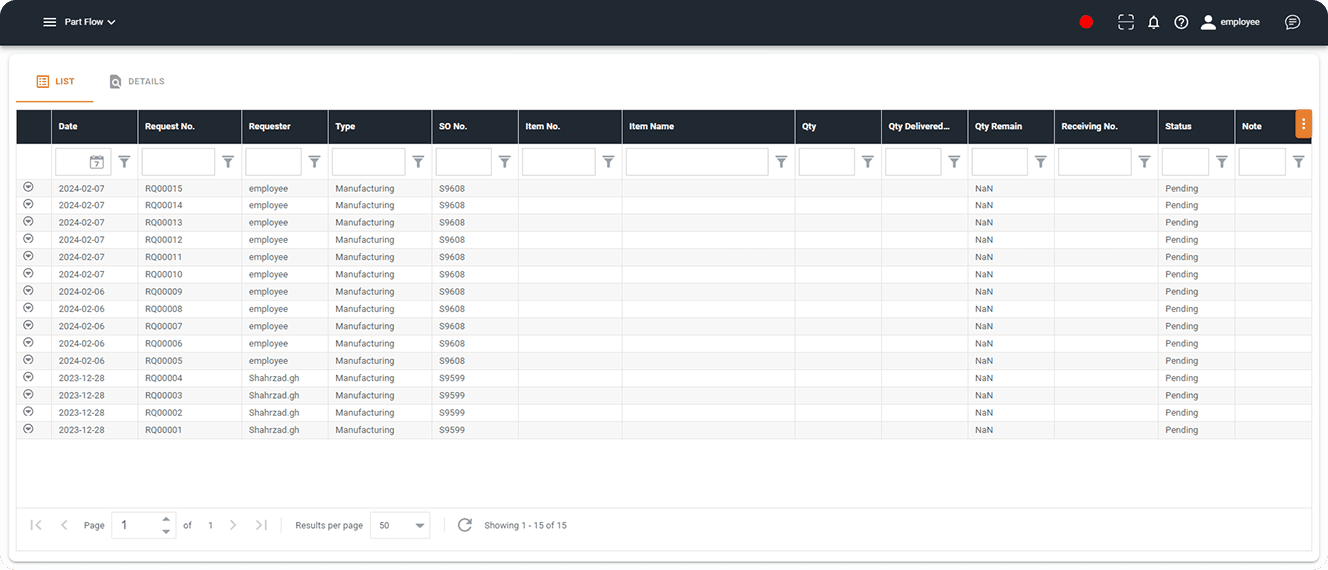Image resolution: width=1328 pixels, height=570 pixels.
Task: Open the barcode scan icon
Action: point(1126,22)
